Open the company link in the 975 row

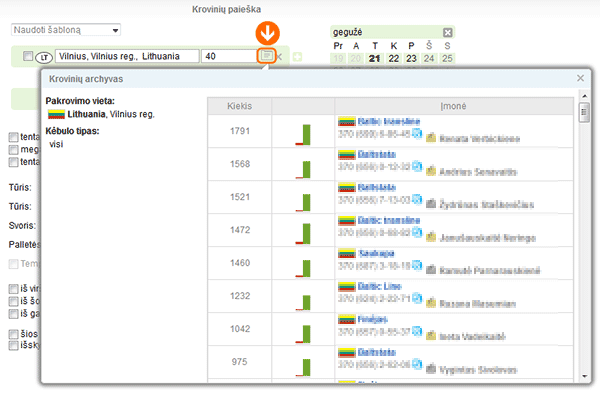(377, 352)
